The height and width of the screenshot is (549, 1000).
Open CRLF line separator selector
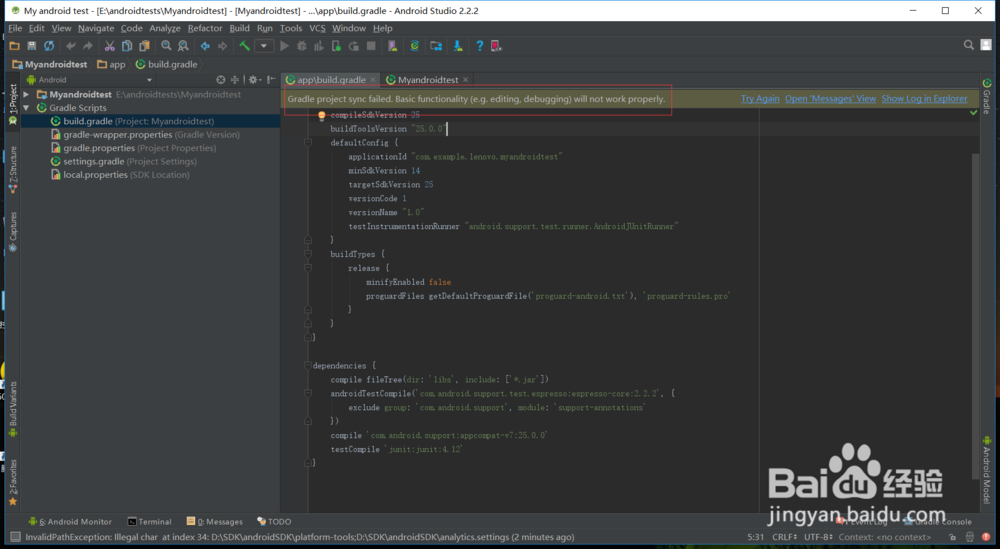coord(784,537)
